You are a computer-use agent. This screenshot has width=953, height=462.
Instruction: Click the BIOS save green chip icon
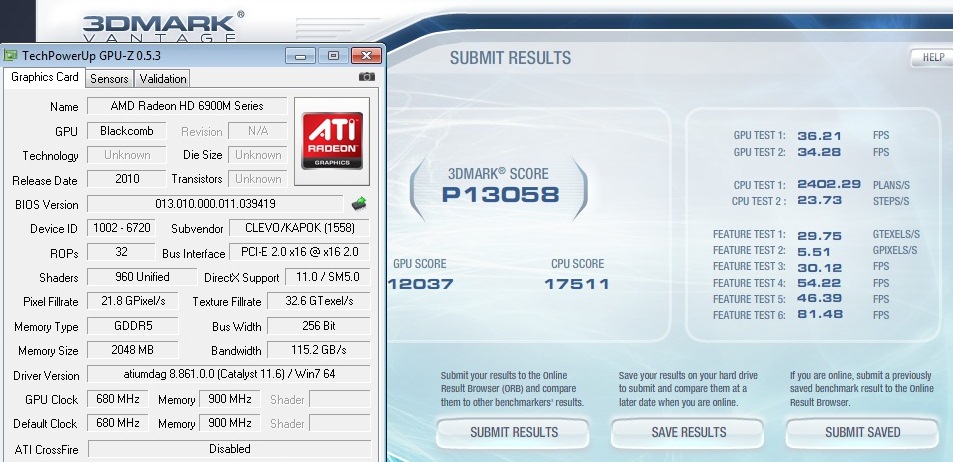359,204
